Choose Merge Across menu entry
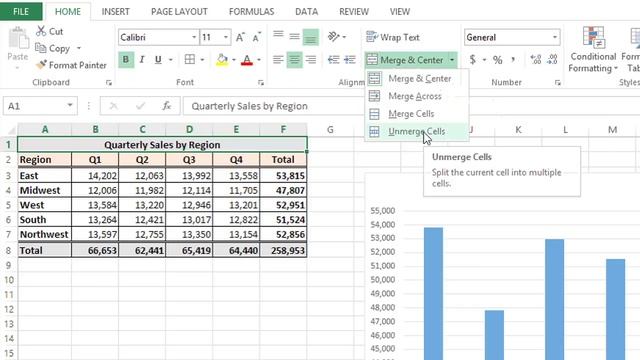The image size is (640, 360). click(x=416, y=96)
